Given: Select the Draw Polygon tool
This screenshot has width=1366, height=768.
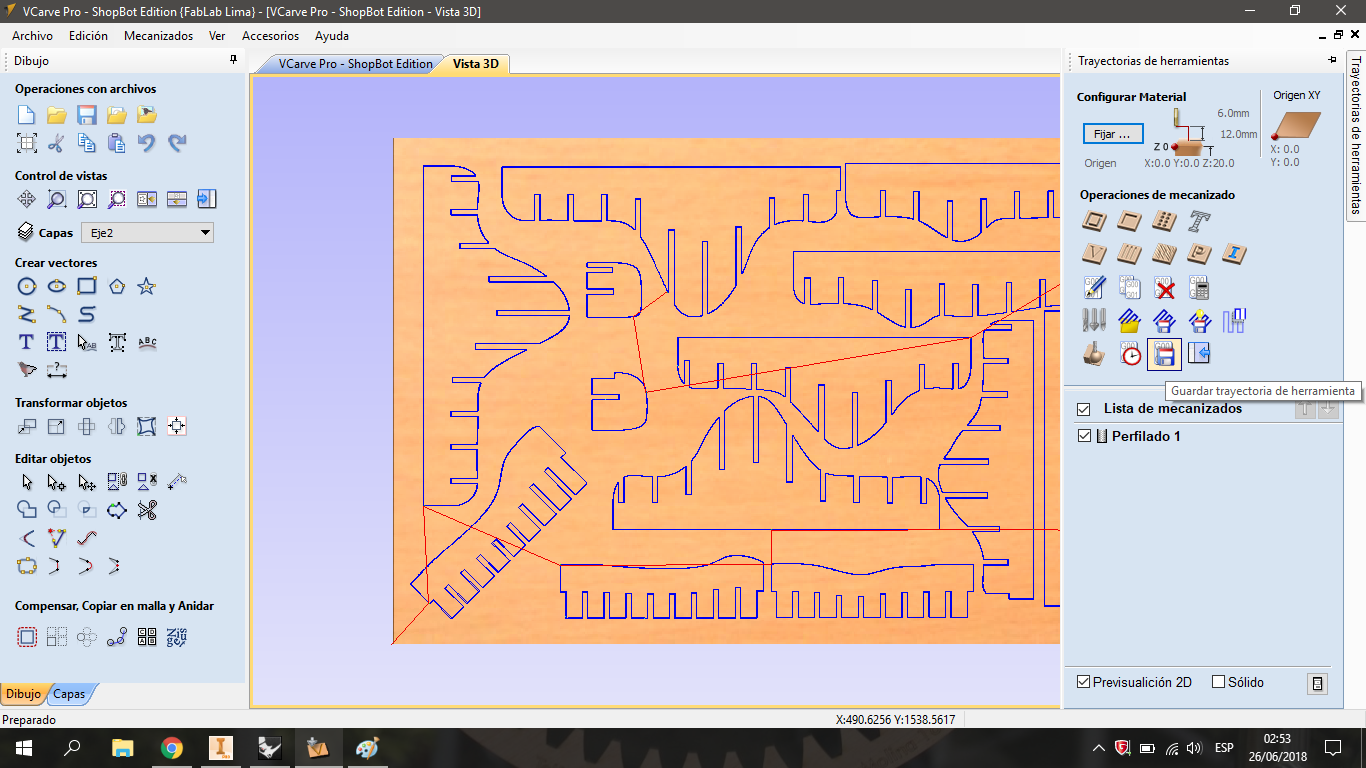Looking at the screenshot, I should click(117, 287).
